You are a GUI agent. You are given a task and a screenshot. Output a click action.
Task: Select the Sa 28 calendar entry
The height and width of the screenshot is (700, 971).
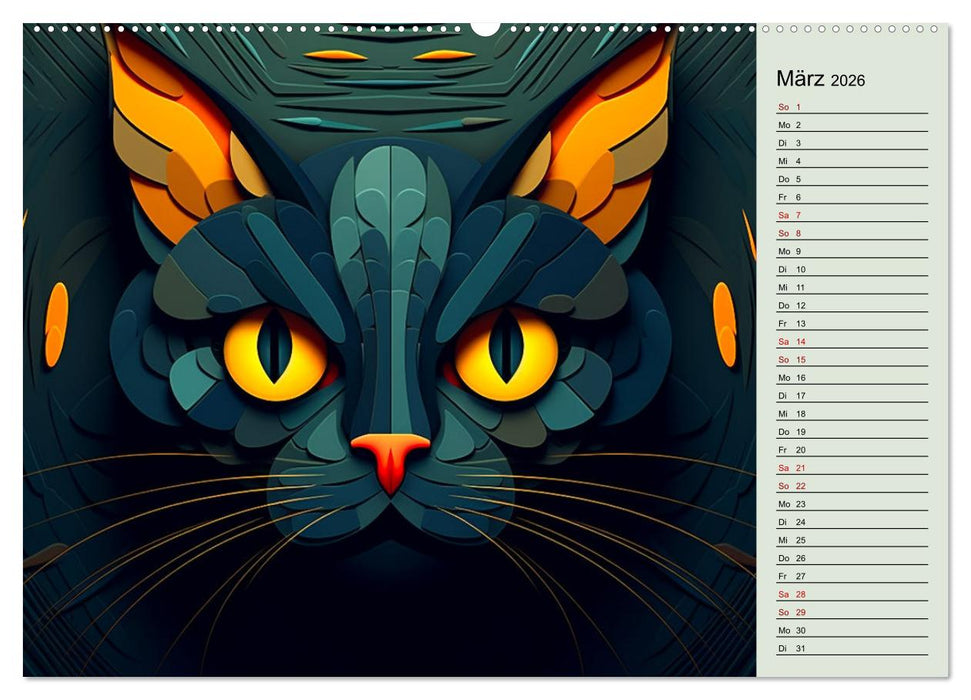tap(851, 594)
